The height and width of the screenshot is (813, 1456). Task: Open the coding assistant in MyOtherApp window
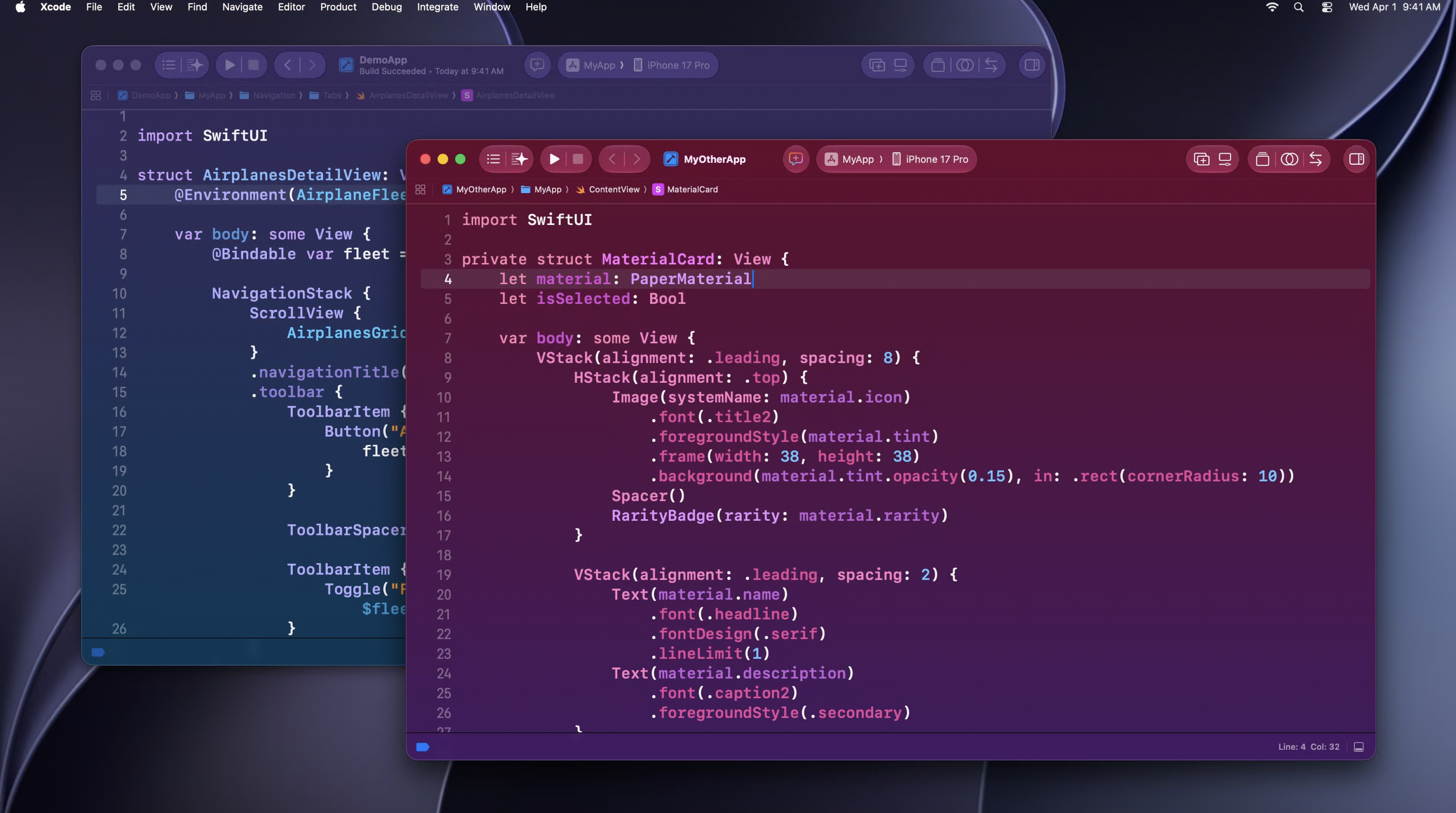point(519,159)
